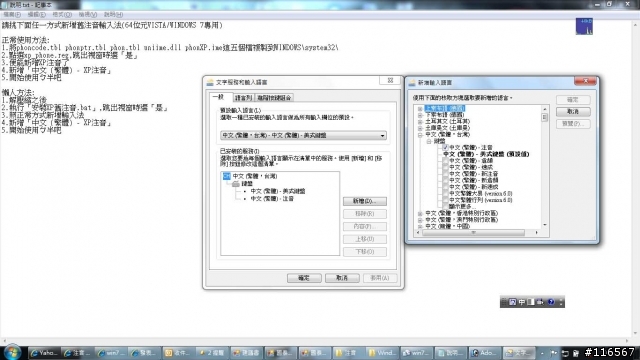Open the Notepad 檢視(V) menu
Viewport: 640px width, 360px height.
(x=88, y=15)
